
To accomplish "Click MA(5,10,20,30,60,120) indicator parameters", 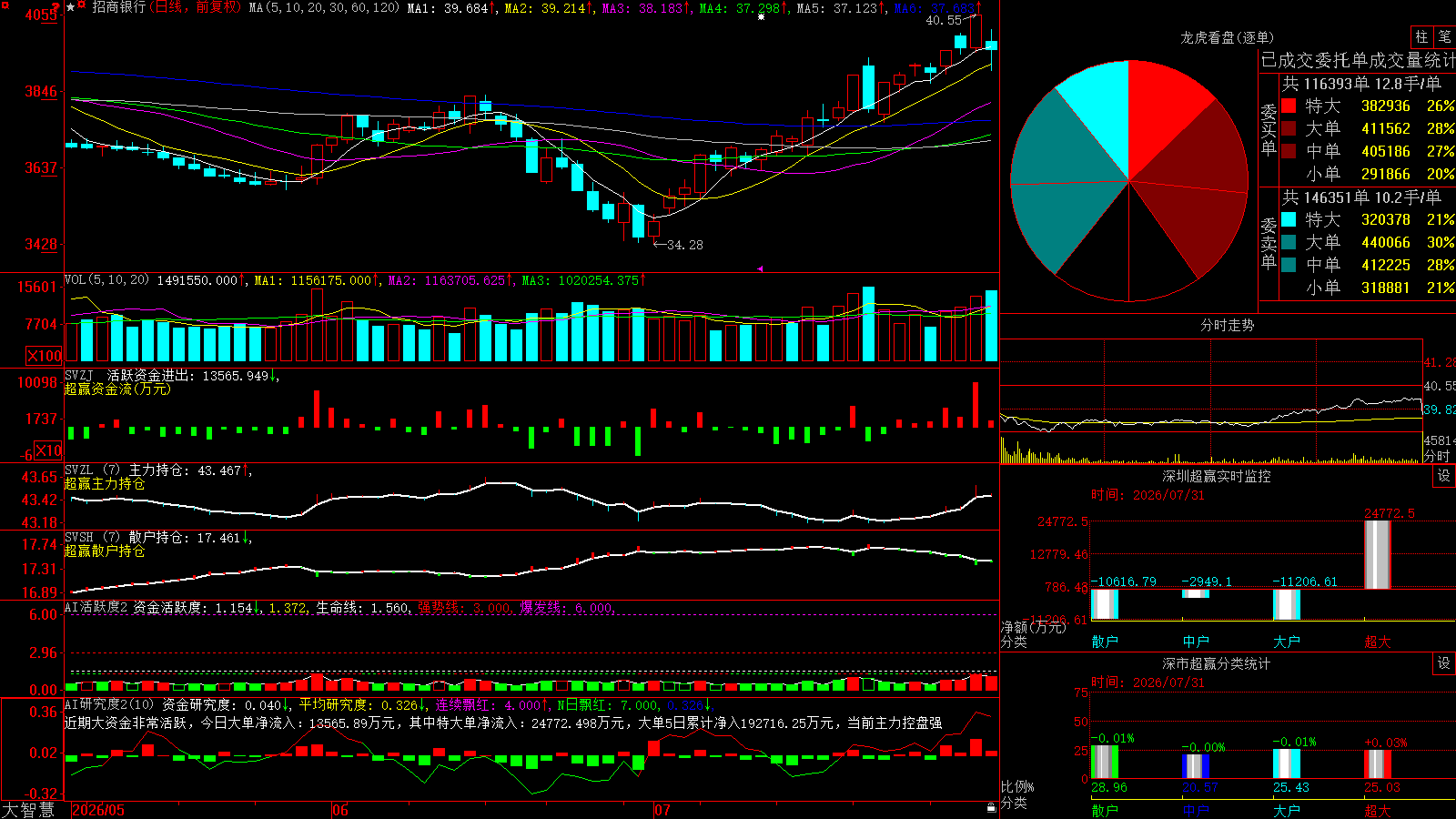I will [x=324, y=8].
